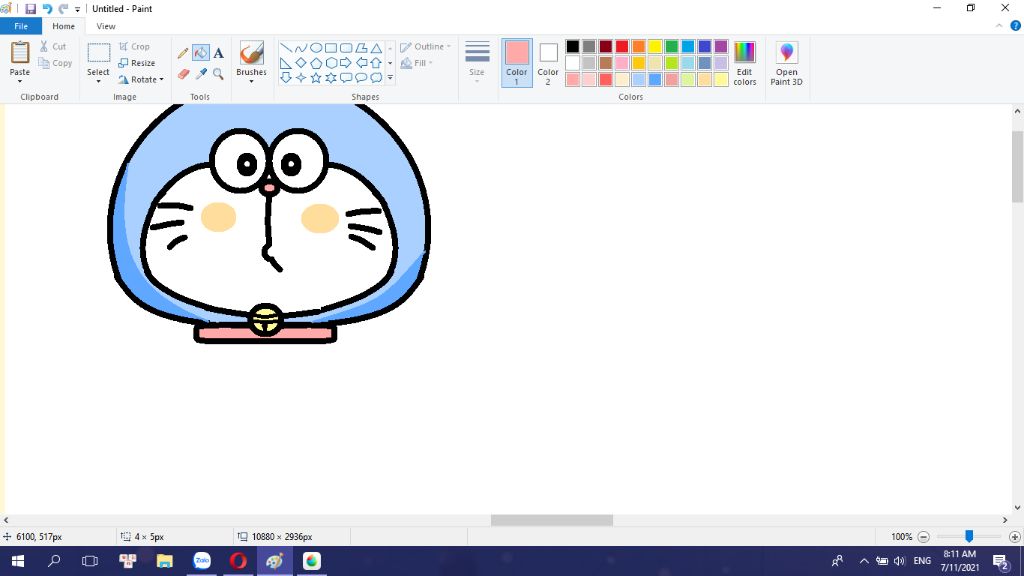Click the horizontal scrollbar thumb
Viewport: 1024px width, 576px height.
coord(552,520)
